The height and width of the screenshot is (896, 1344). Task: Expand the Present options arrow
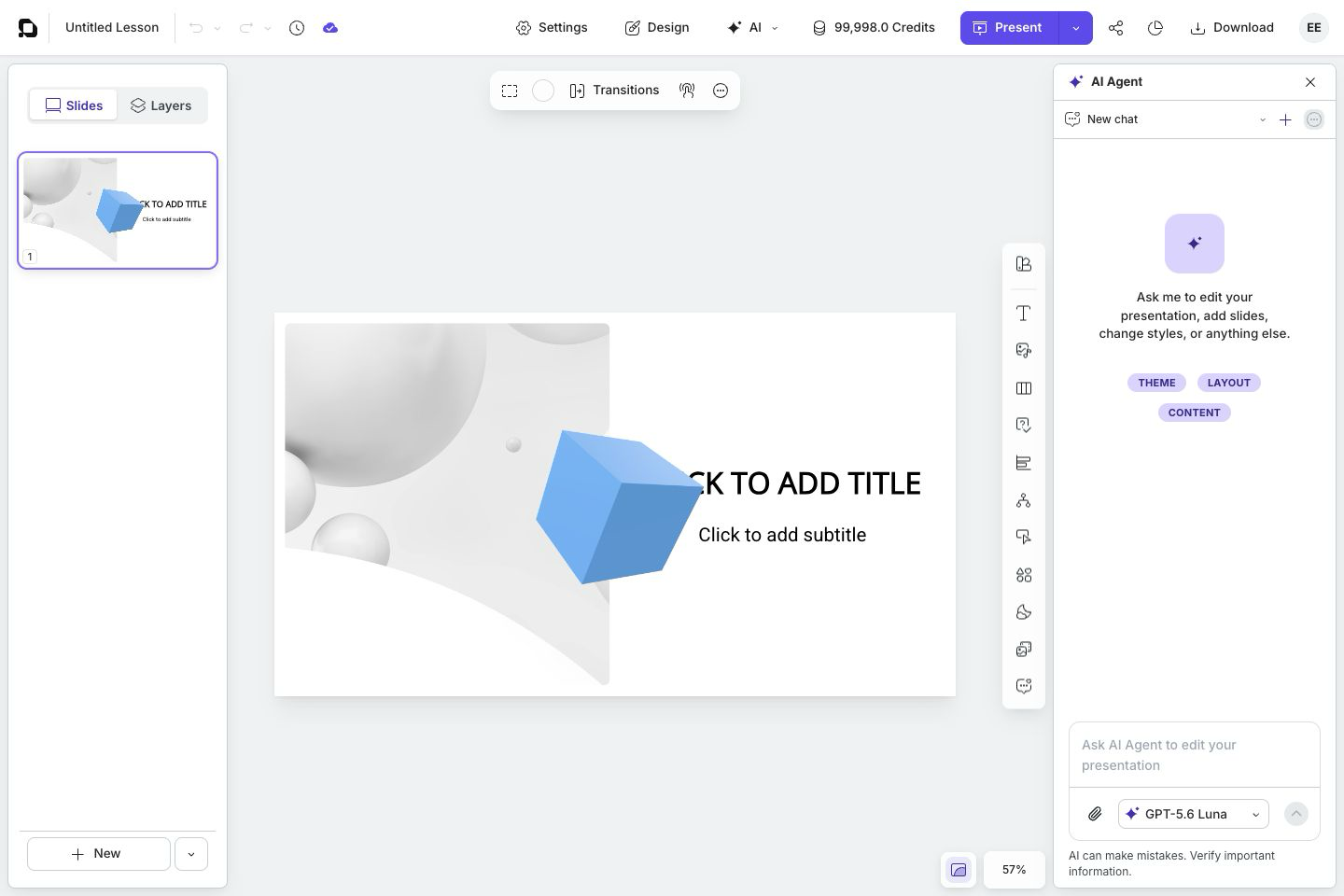point(1075,28)
